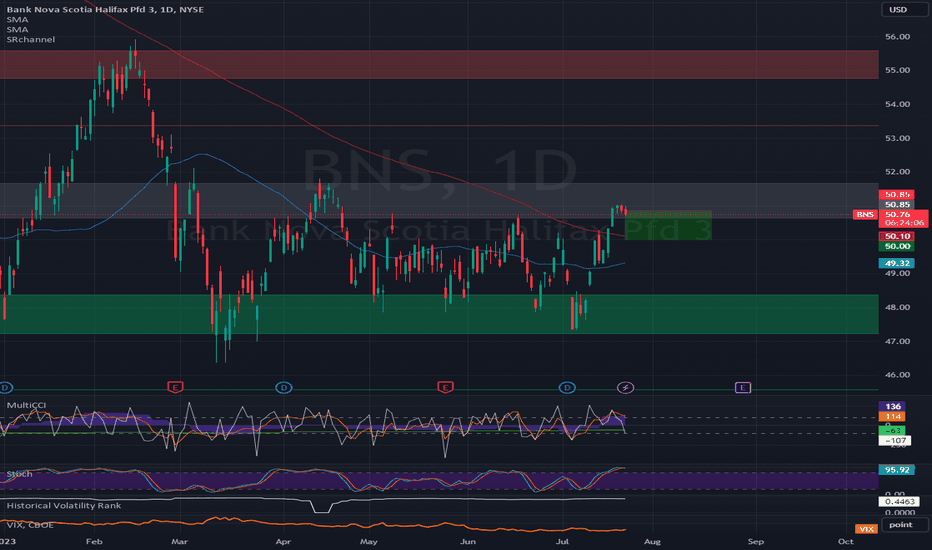This screenshot has height=550, width=932.
Task: Click the purple MultiCCI value 136
Action: pos(892,407)
